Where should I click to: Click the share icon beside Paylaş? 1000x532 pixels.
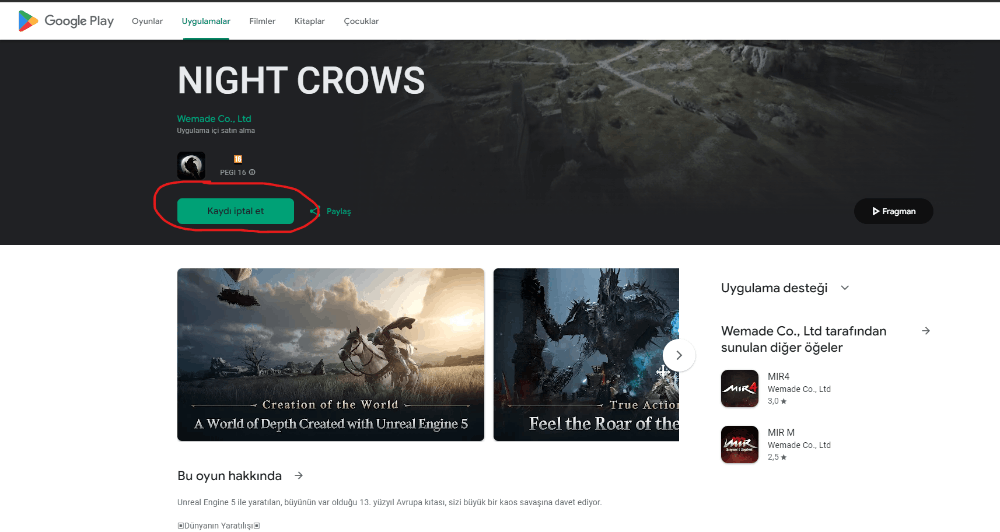pyautogui.click(x=314, y=211)
